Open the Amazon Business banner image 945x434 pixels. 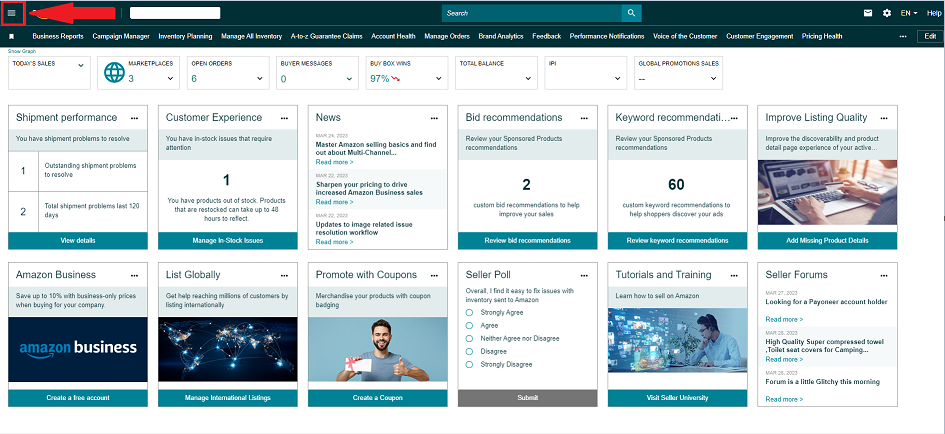[x=78, y=350]
